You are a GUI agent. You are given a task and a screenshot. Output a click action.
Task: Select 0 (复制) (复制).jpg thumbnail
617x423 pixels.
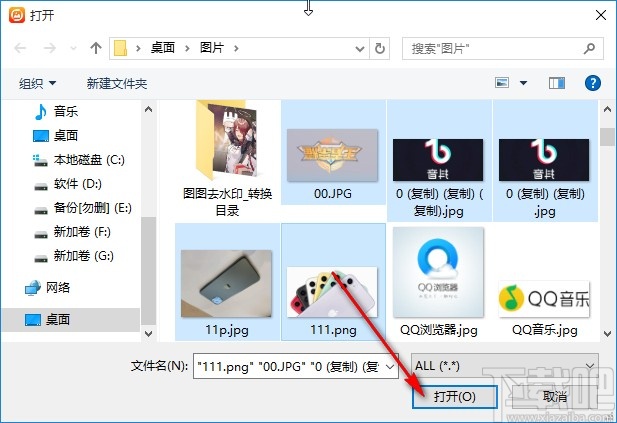pyautogui.click(x=545, y=161)
